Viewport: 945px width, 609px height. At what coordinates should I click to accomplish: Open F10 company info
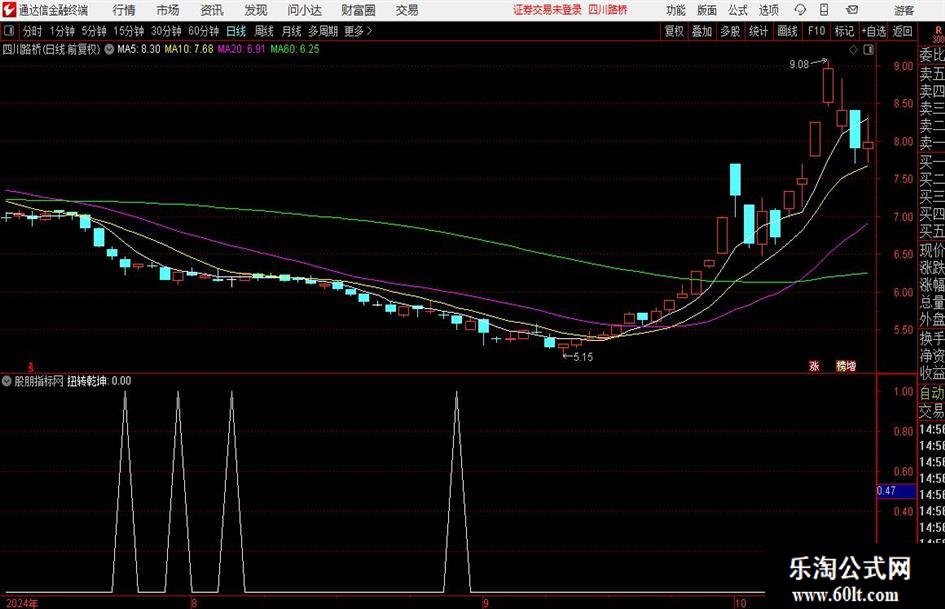(816, 31)
